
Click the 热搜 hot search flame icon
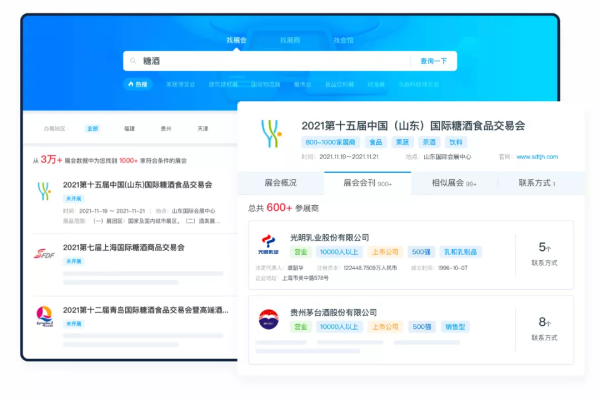pos(129,84)
